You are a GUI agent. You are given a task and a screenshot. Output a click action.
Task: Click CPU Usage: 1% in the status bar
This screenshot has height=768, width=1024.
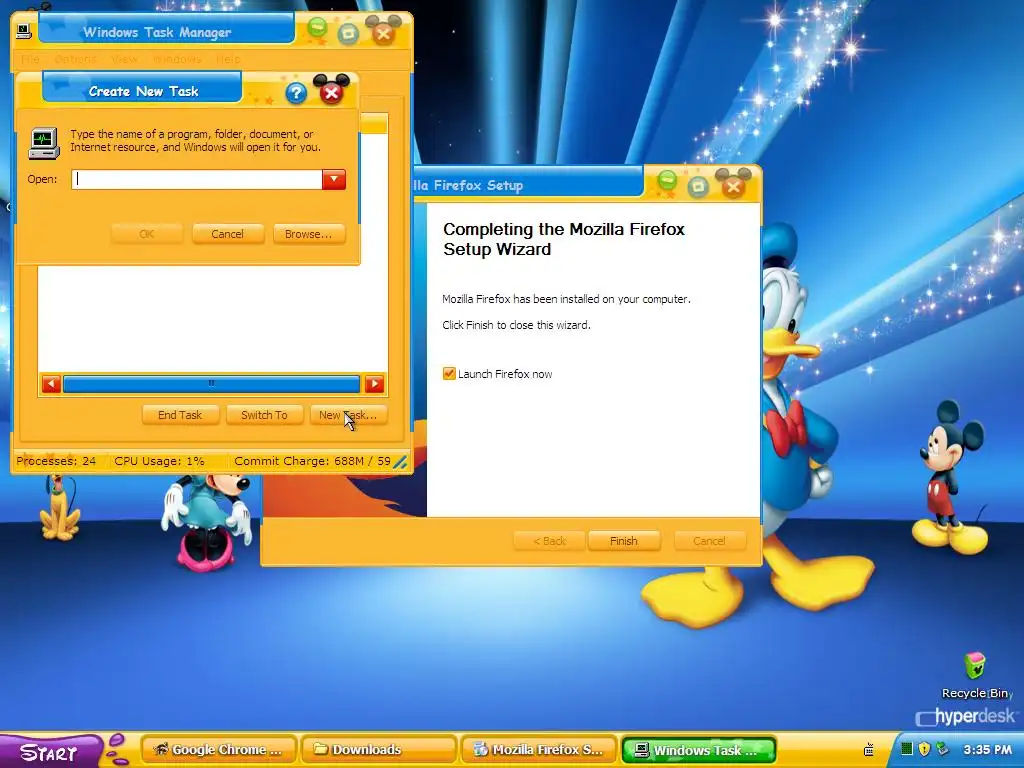tap(159, 461)
